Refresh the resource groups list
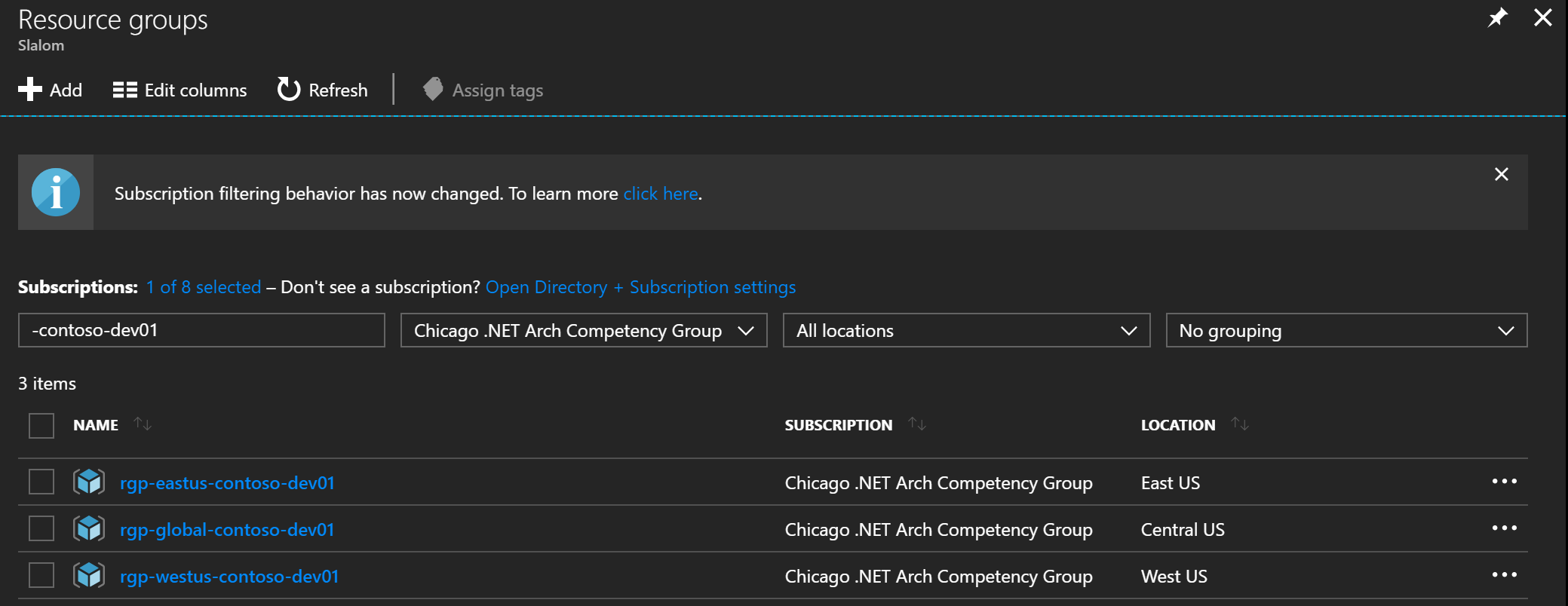This screenshot has width=1568, height=606. click(x=322, y=90)
